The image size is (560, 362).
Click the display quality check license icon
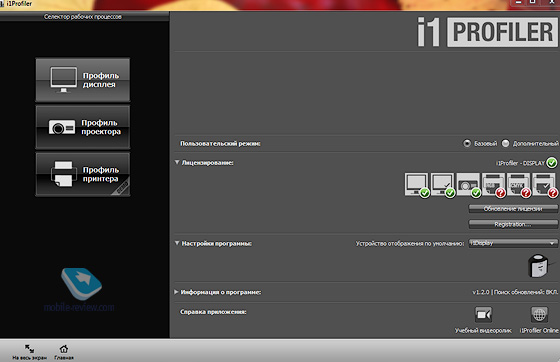coord(442,185)
